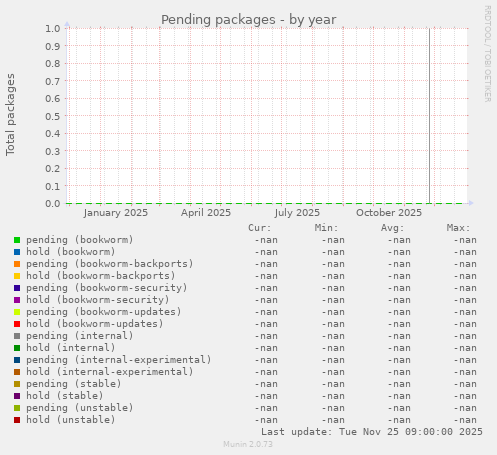This screenshot has width=497, height=455.
Task: Click the 'Cur:' column header
Action: tap(260, 228)
